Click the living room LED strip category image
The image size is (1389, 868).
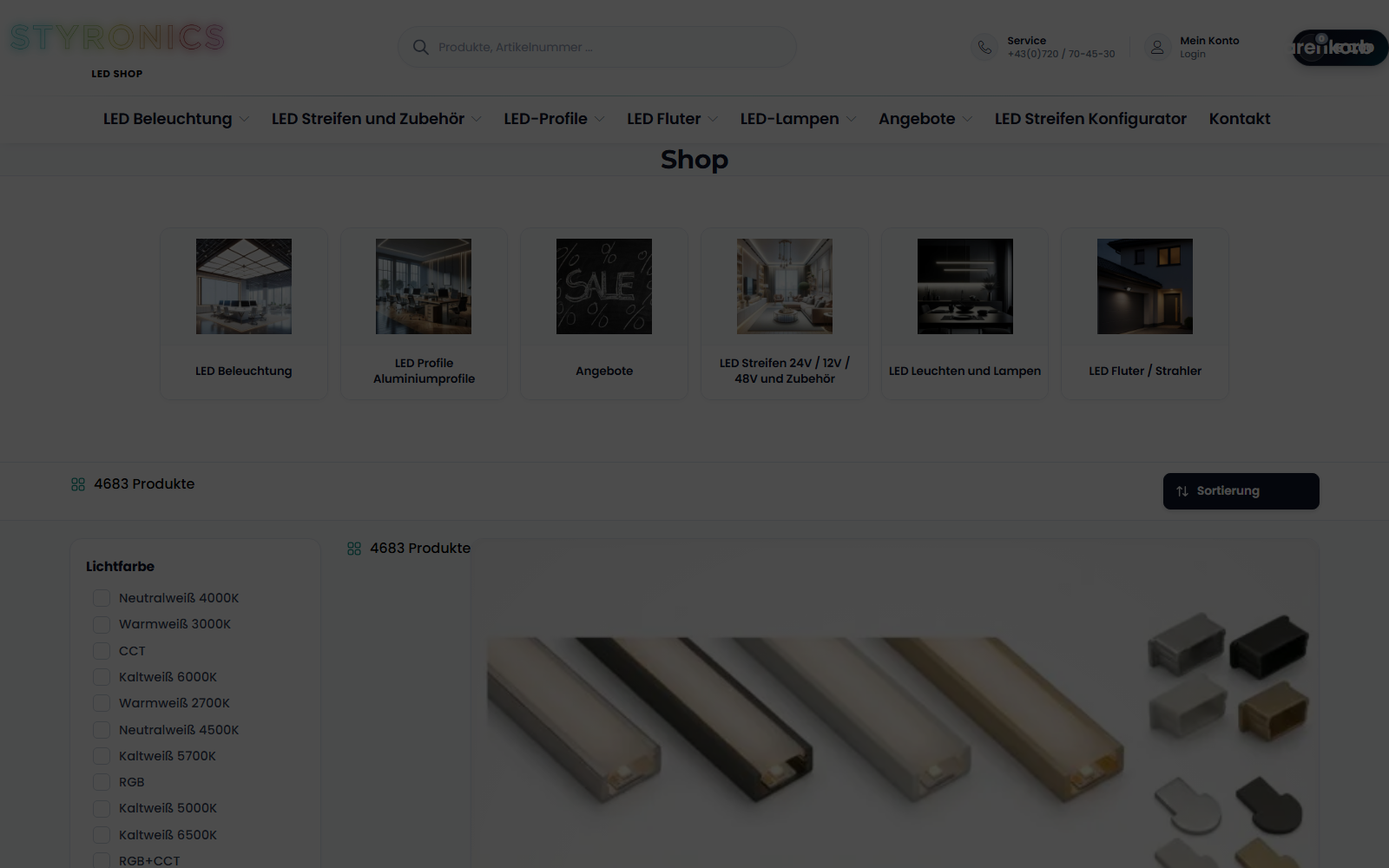[785, 286]
